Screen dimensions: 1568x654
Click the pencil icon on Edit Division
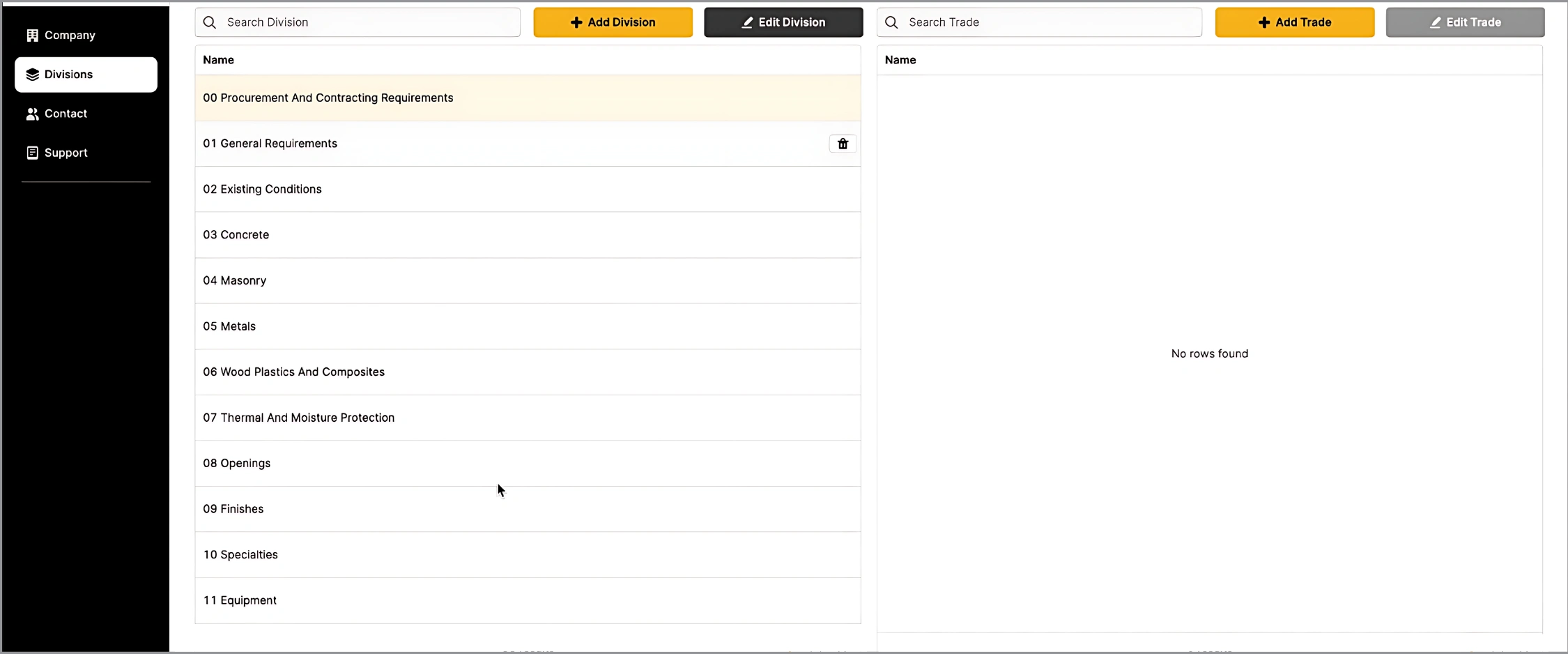[x=747, y=22]
